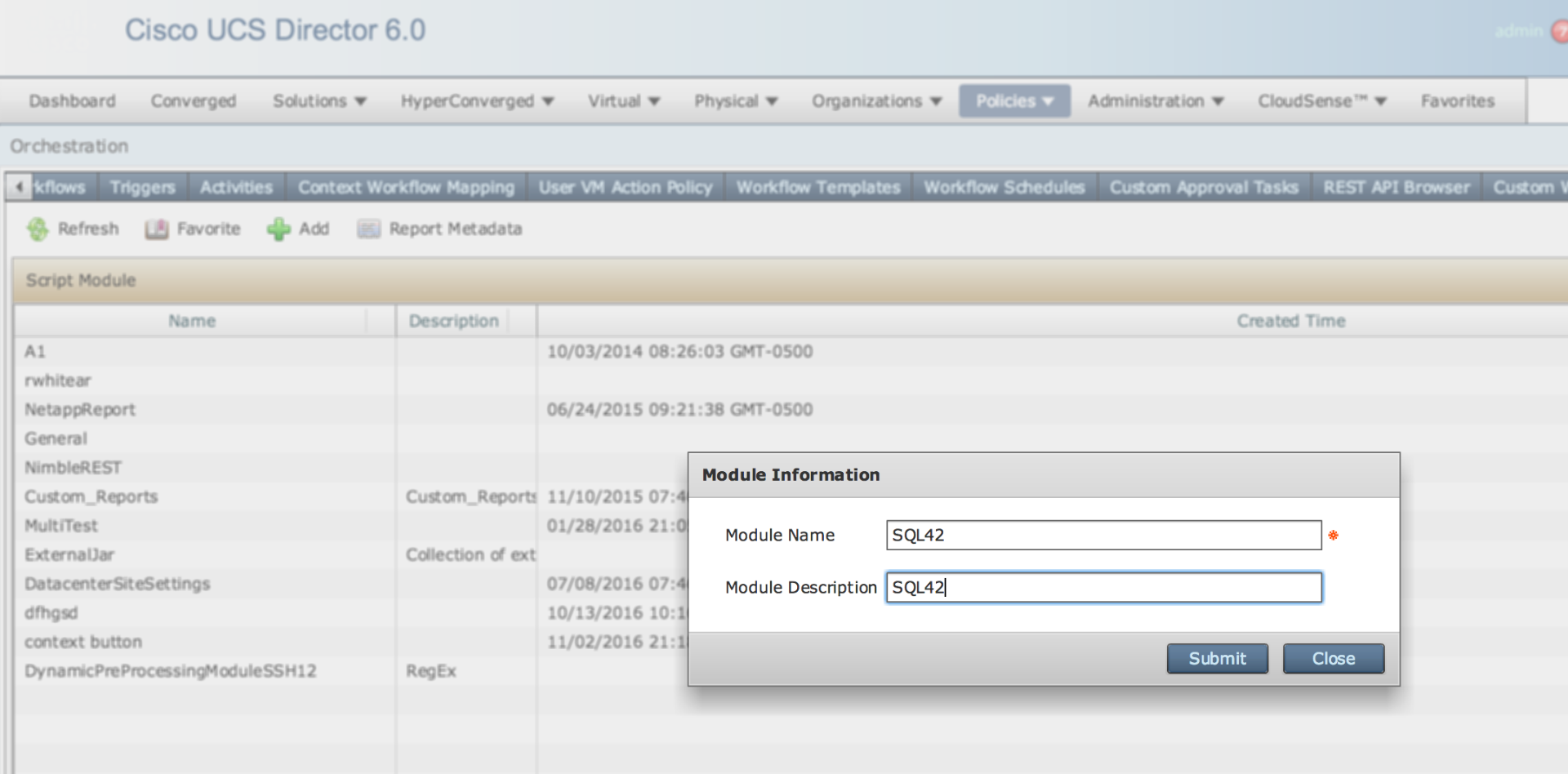
Task: Switch to the Workflow Templates tab
Action: [x=818, y=188]
